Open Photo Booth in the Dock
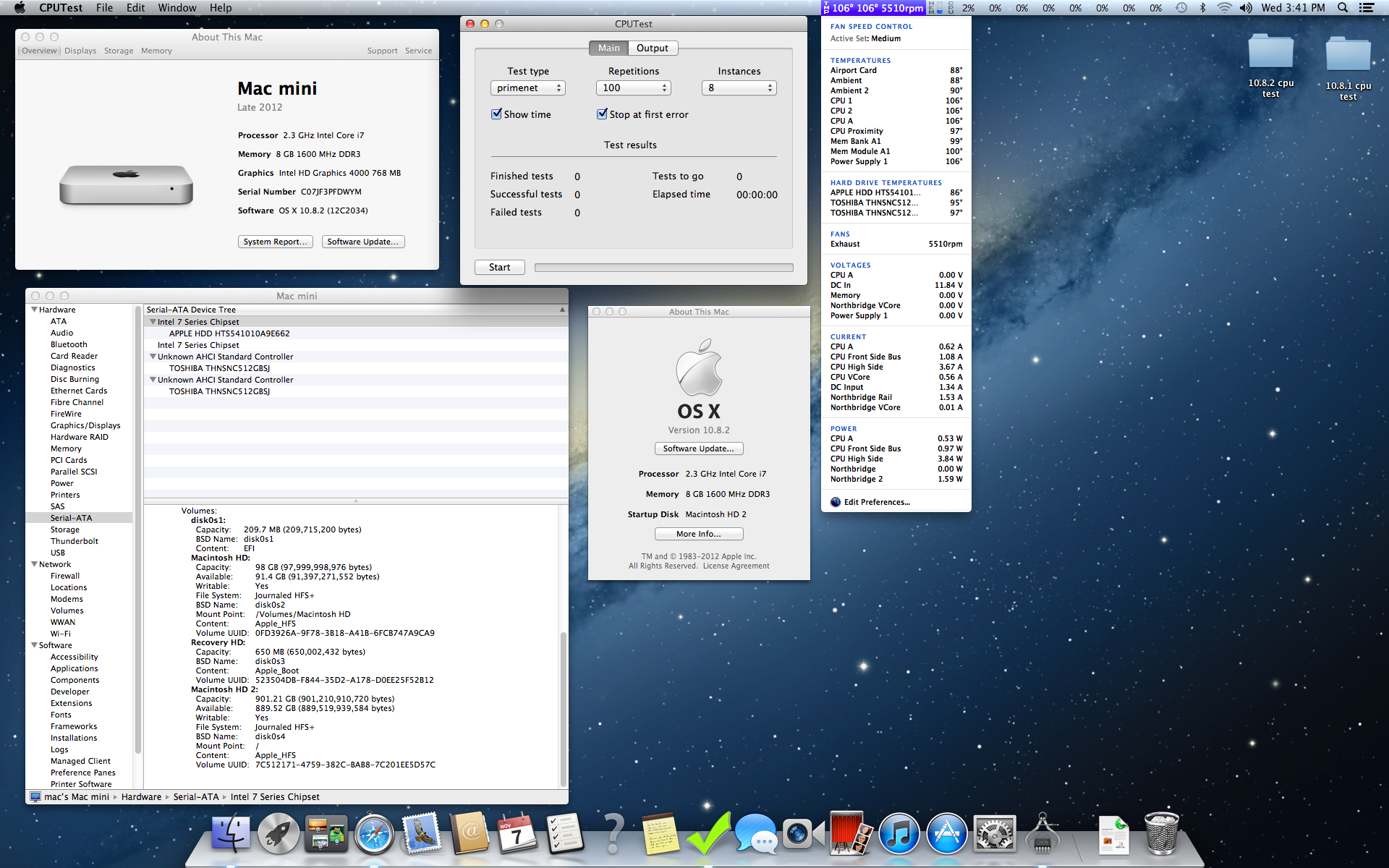The height and width of the screenshot is (868, 1389). tap(851, 834)
